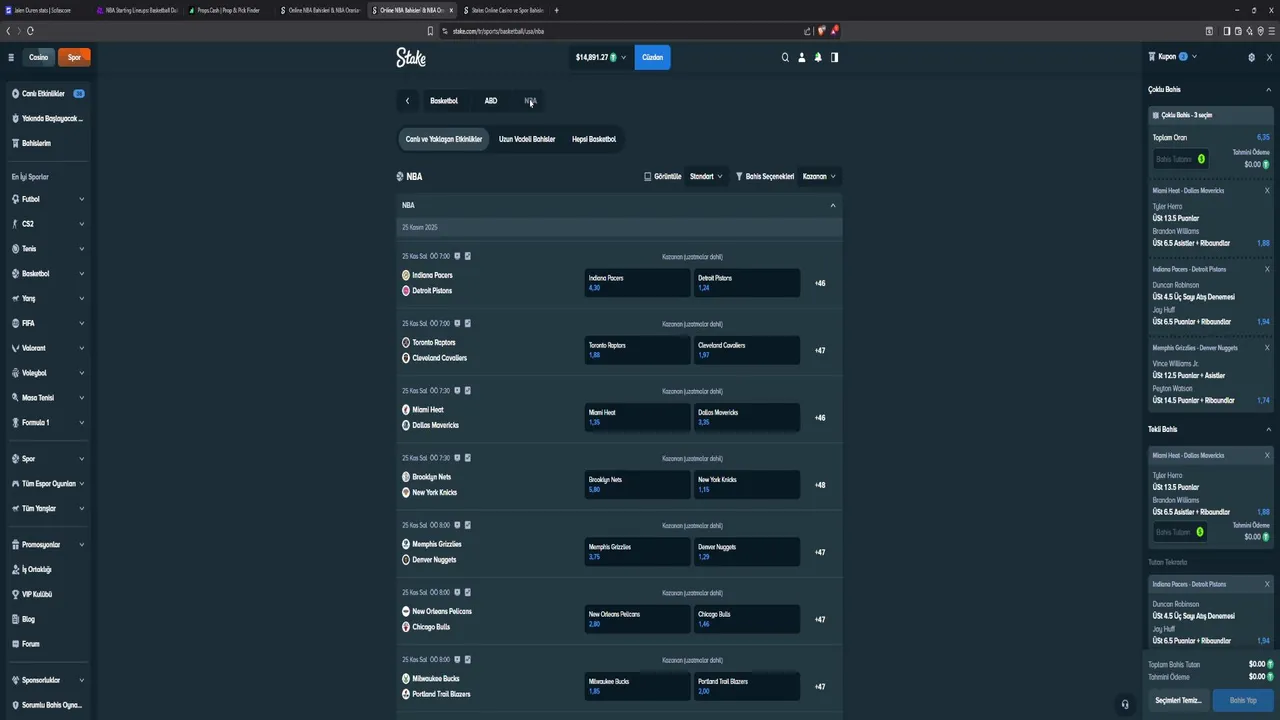Image resolution: width=1280 pixels, height=720 pixels.
Task: Expand Tenis in the sidebar
Action: pyautogui.click(x=48, y=249)
